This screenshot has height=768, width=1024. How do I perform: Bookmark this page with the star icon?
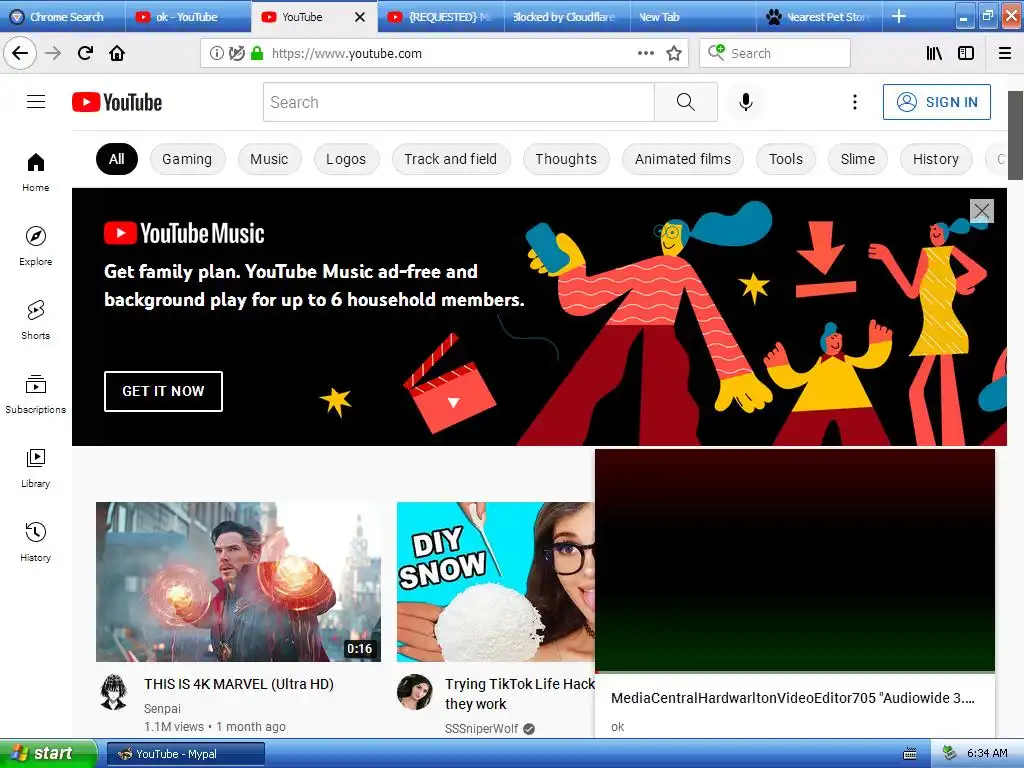(x=674, y=53)
